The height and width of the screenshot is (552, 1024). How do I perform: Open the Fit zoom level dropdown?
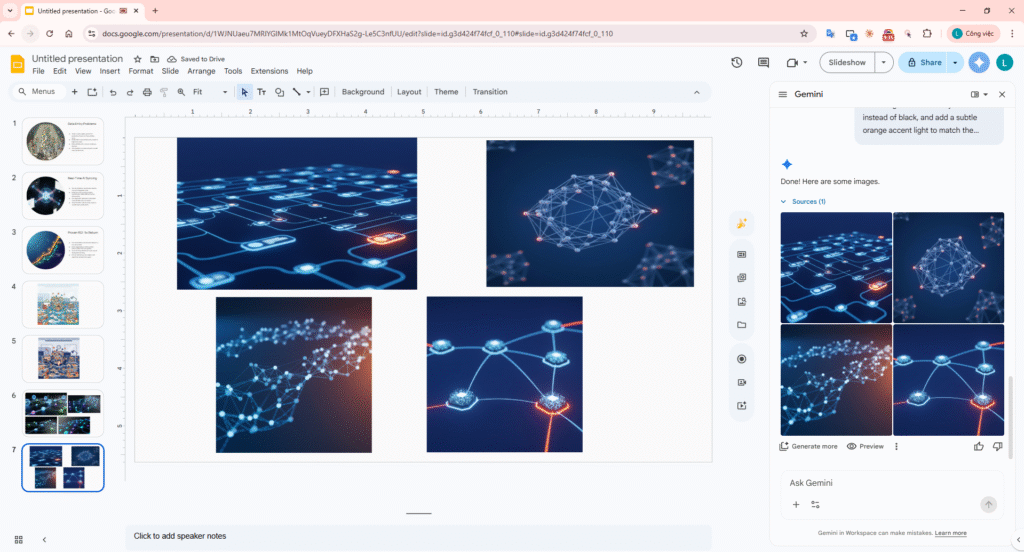click(x=212, y=92)
